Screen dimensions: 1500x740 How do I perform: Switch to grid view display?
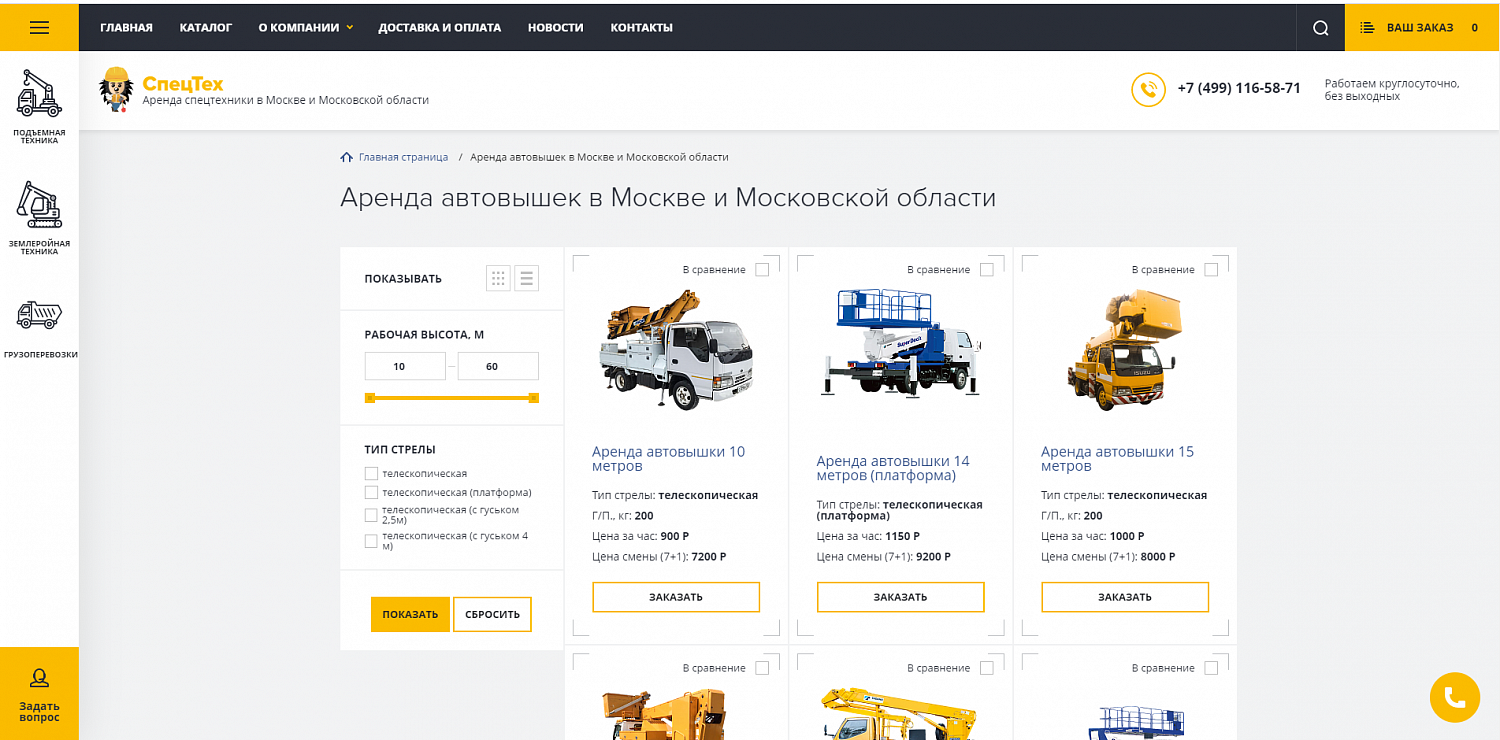pos(498,278)
